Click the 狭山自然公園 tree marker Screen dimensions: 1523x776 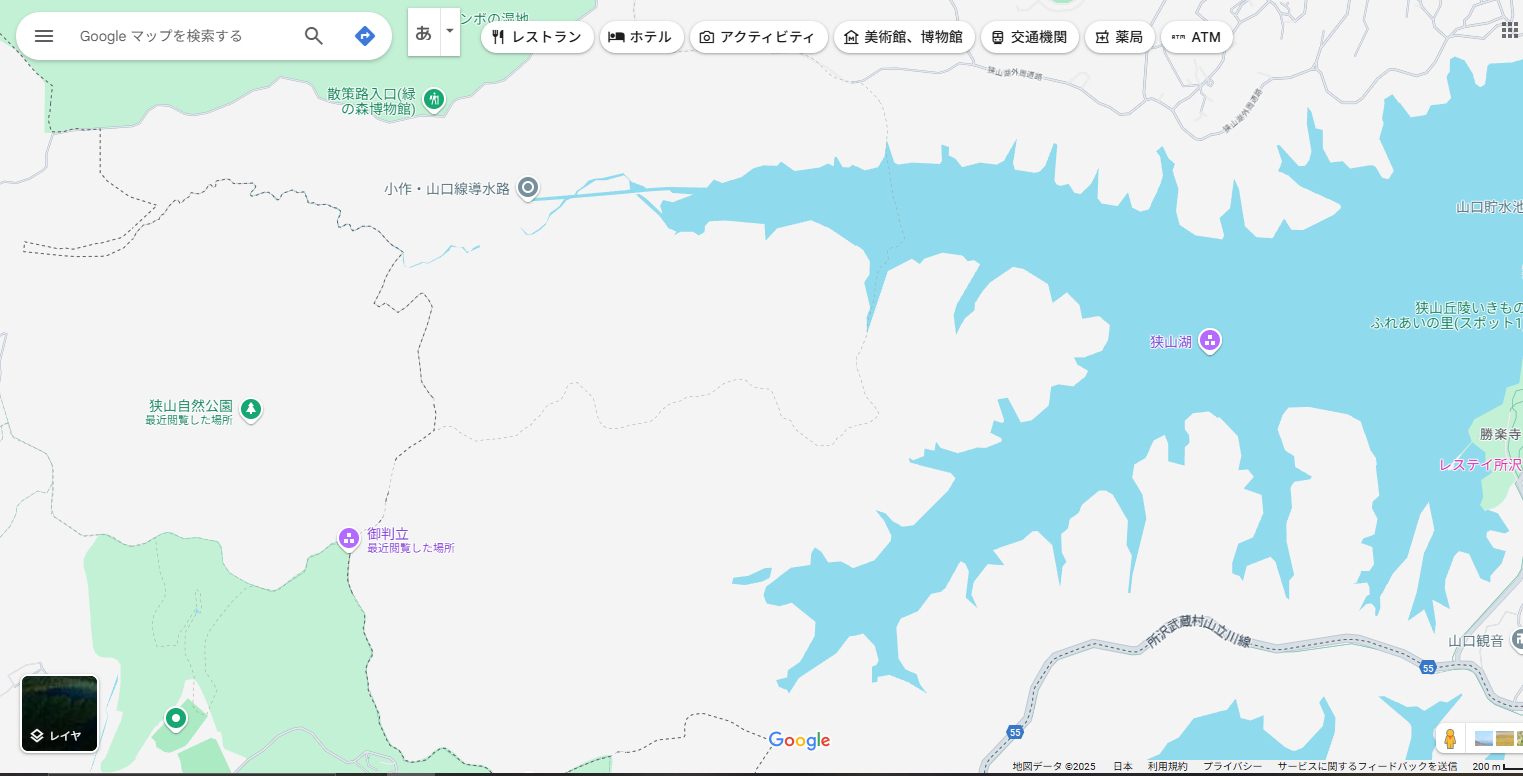tap(250, 409)
